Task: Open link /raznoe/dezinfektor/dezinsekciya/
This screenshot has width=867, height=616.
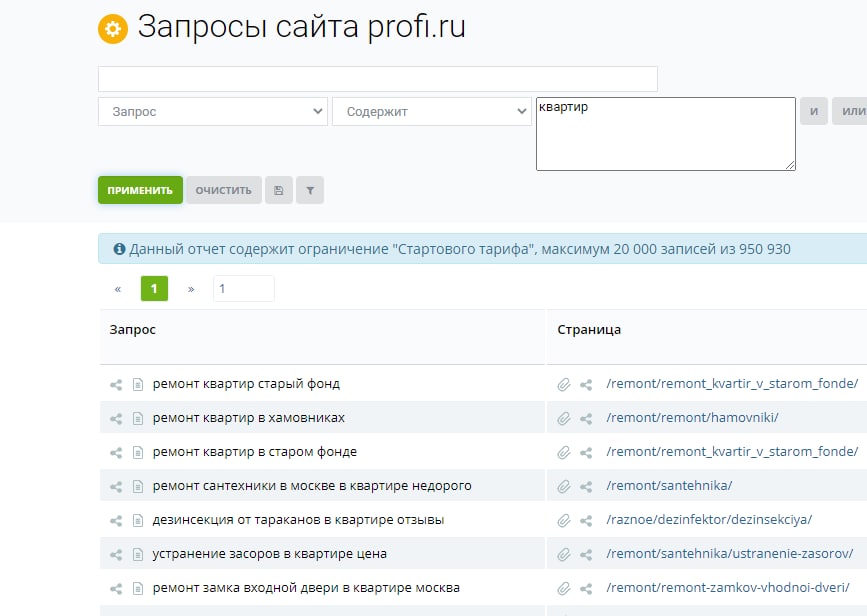Action: tap(709, 520)
